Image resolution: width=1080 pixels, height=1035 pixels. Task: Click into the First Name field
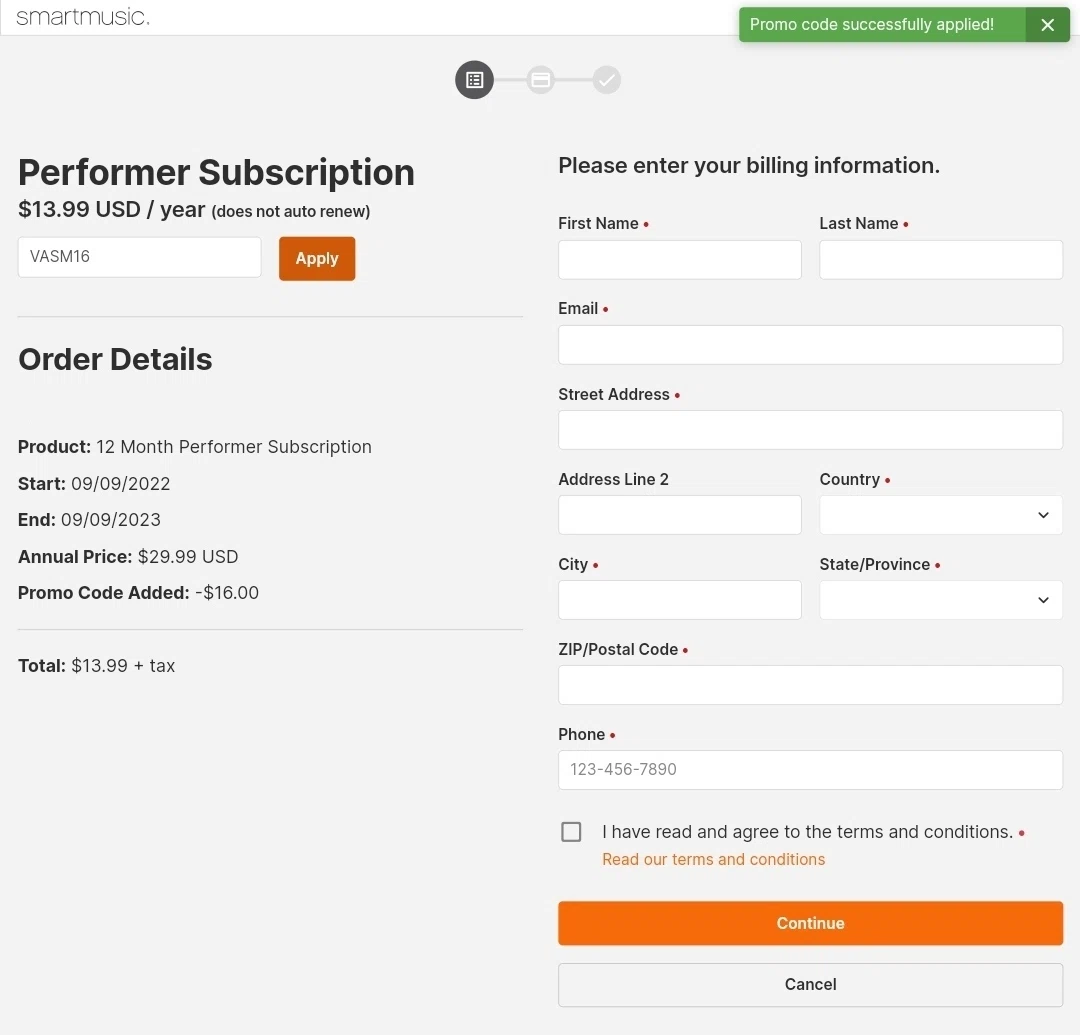(680, 260)
